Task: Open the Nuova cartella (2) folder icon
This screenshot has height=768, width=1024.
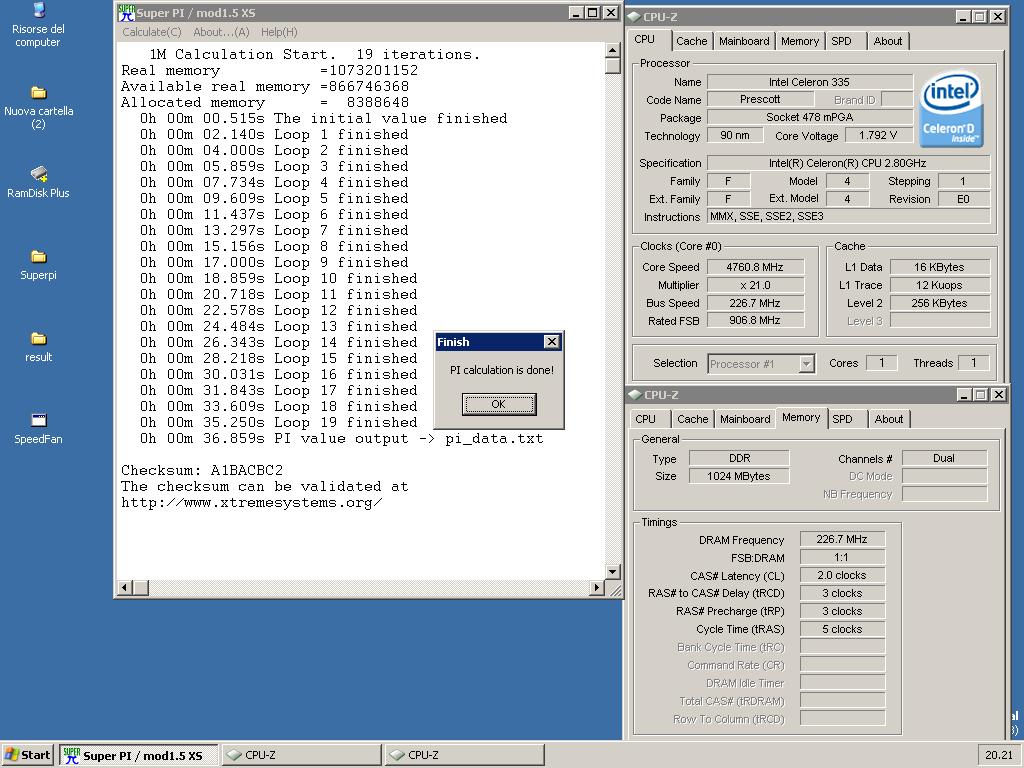Action: tap(38, 107)
